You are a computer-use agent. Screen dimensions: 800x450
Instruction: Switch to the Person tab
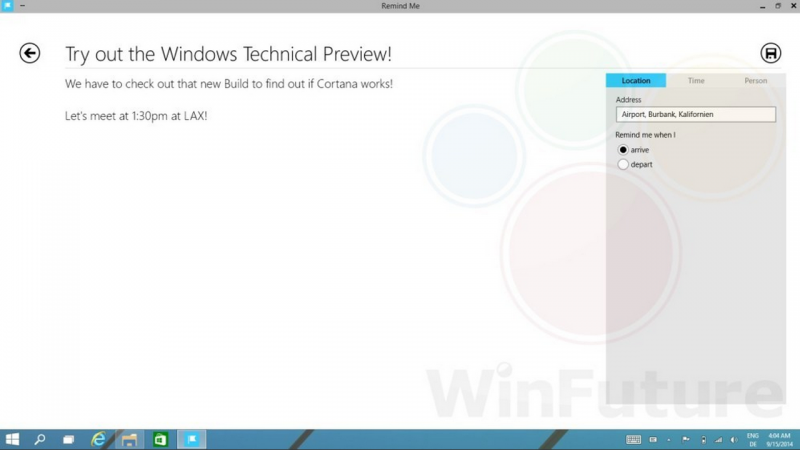pyautogui.click(x=755, y=80)
